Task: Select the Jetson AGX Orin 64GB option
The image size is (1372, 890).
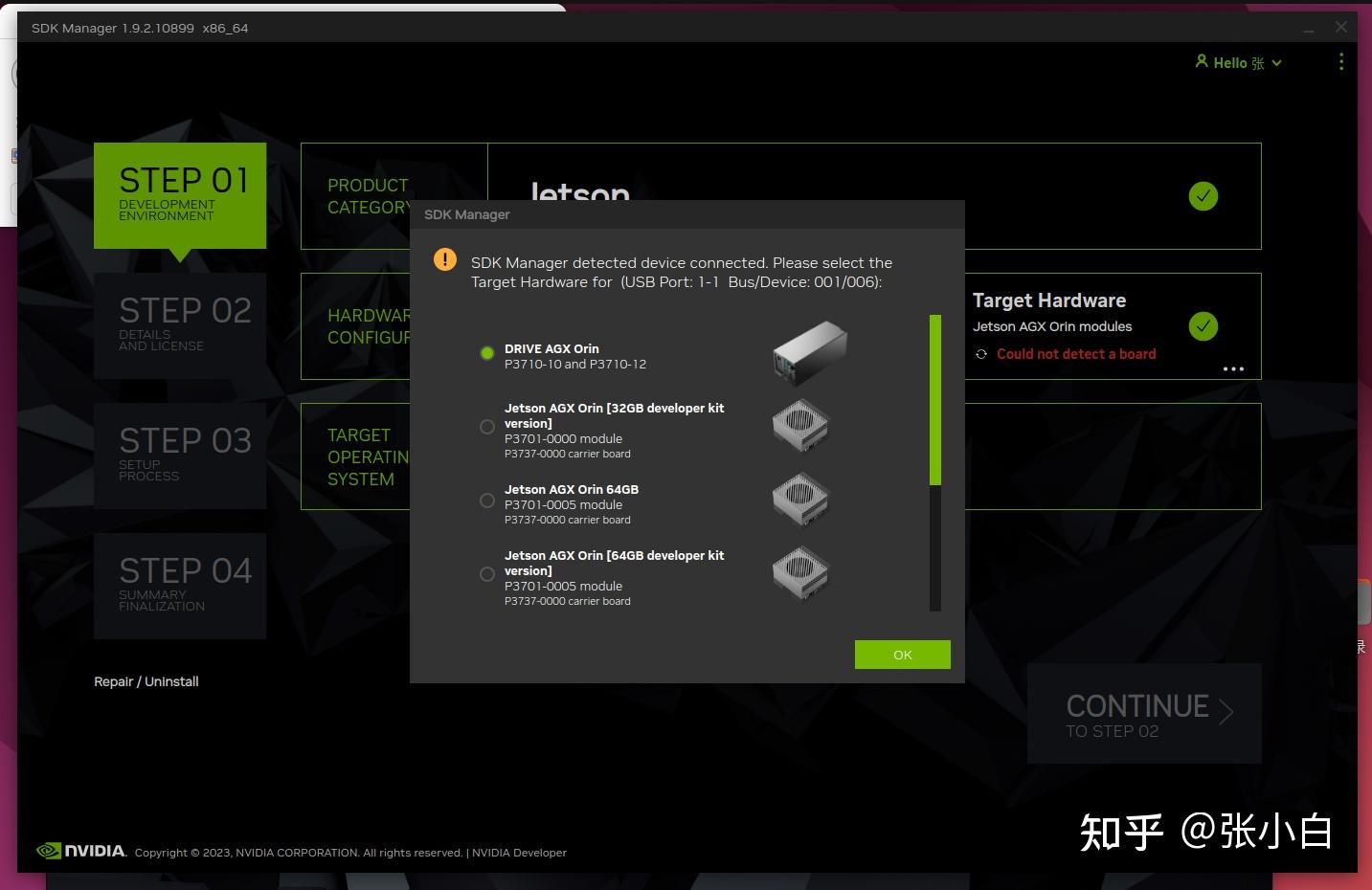Action: [x=487, y=501]
